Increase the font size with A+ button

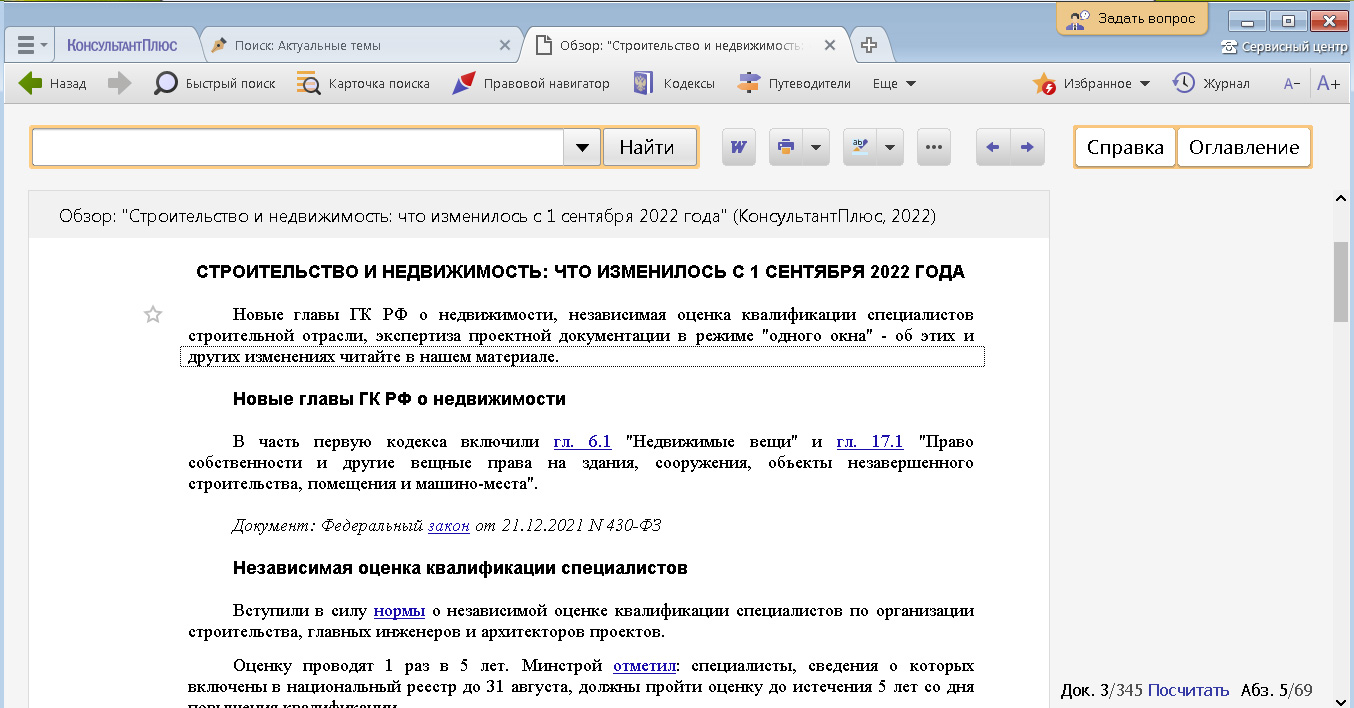(1328, 84)
